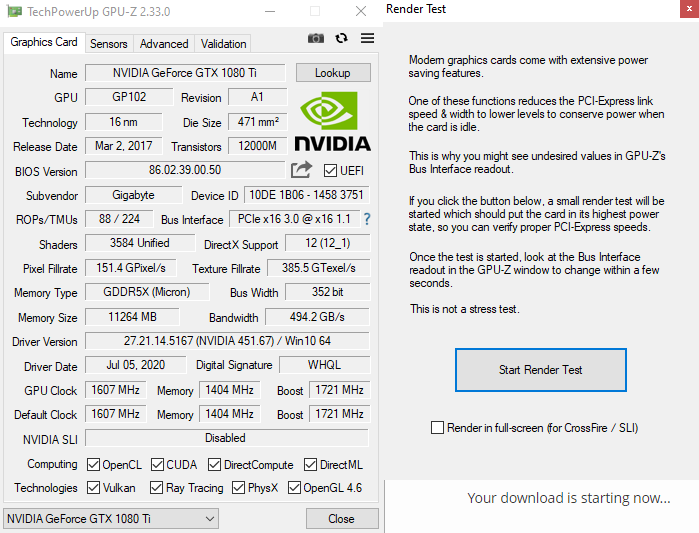Image resolution: width=699 pixels, height=533 pixels.
Task: Take a GPU-Z screenshot with camera icon
Action: 316,38
